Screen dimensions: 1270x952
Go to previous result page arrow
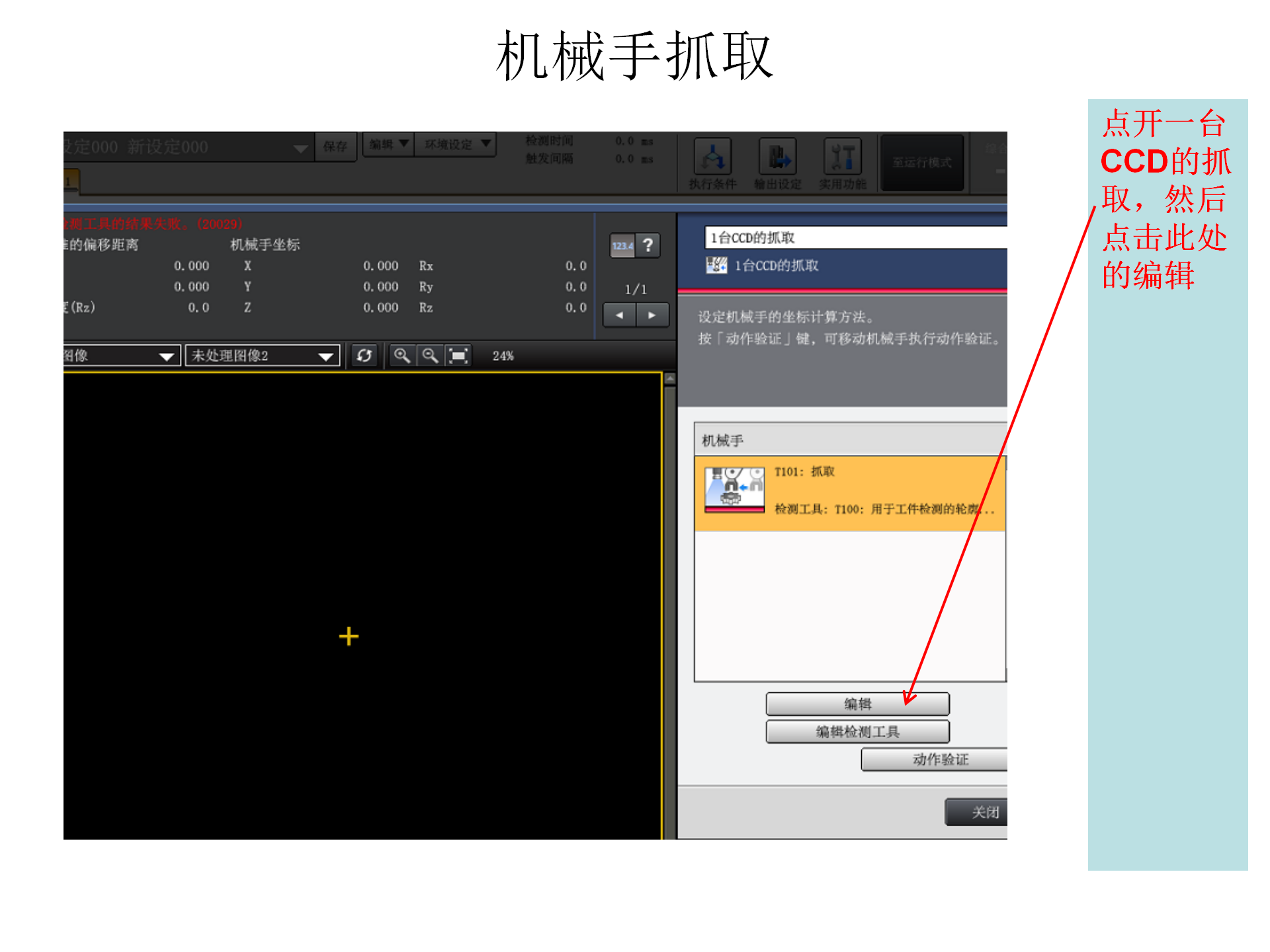coord(620,315)
